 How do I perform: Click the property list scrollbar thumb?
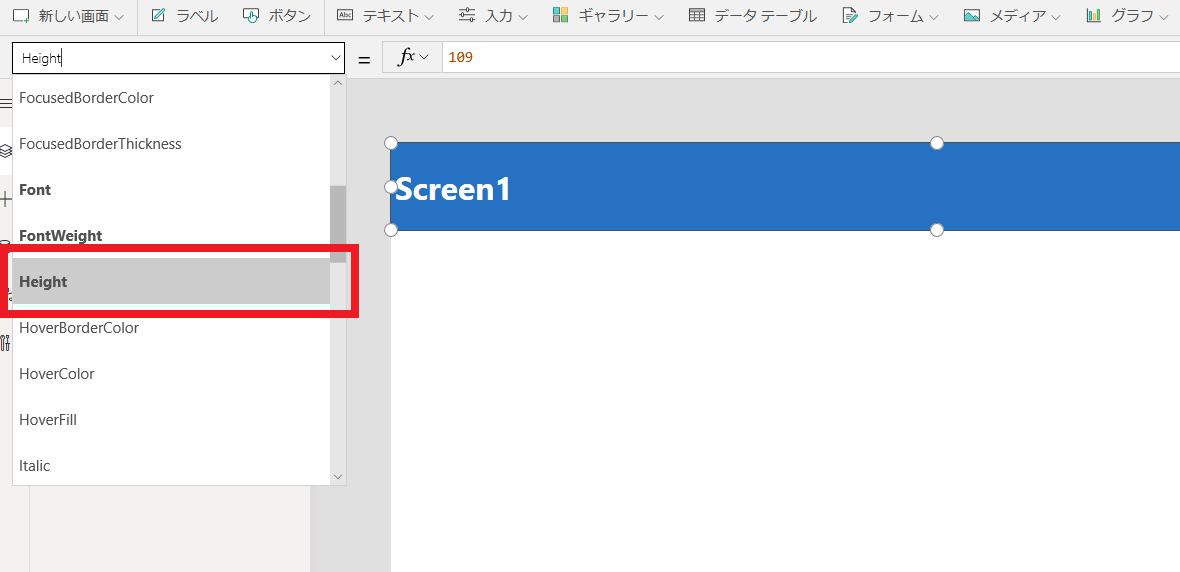pos(338,224)
